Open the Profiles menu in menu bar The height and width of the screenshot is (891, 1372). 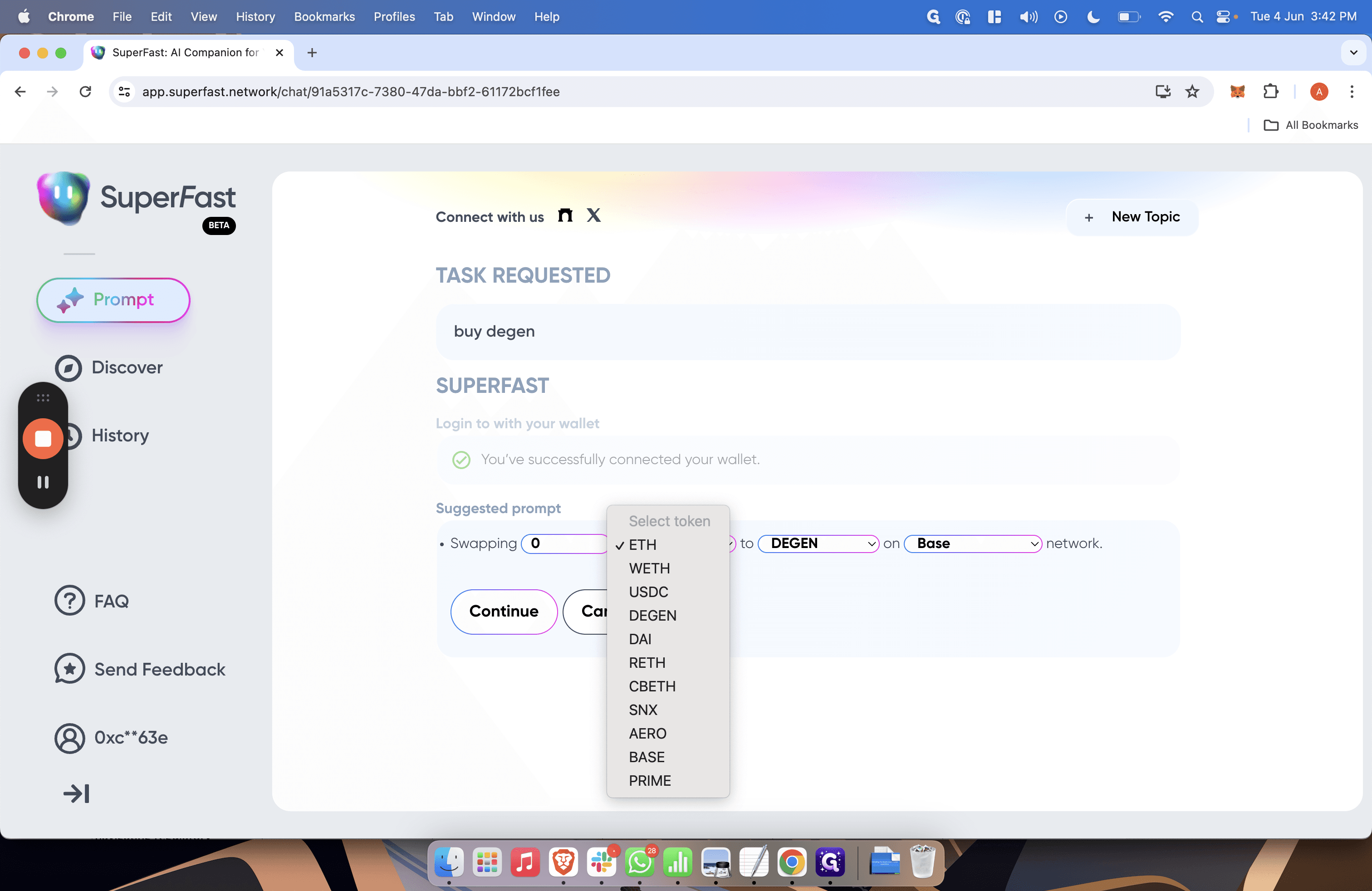pyautogui.click(x=394, y=17)
